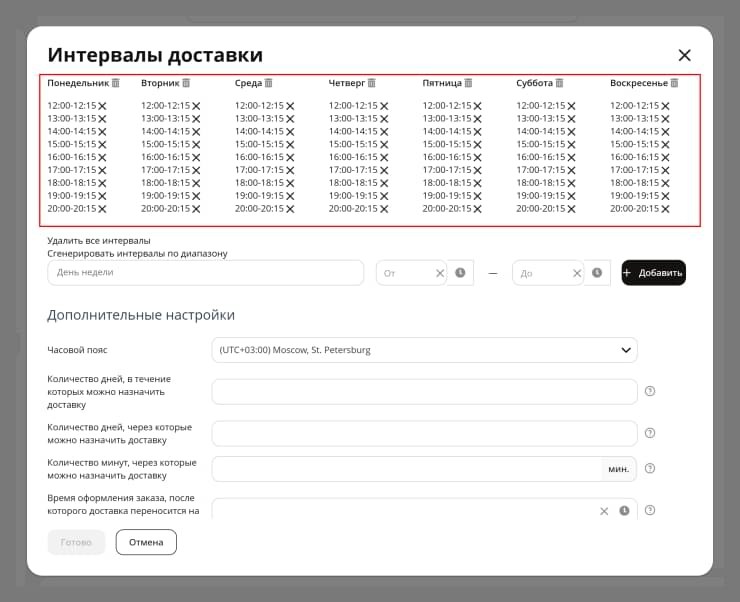Click the Готово button
Image resolution: width=740 pixels, height=602 pixels.
click(76, 542)
